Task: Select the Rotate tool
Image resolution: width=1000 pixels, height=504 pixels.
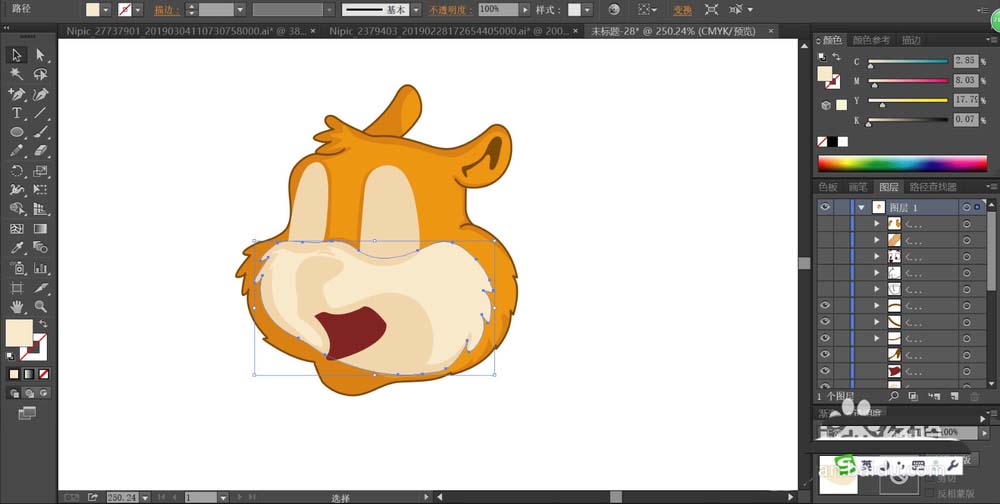Action: point(17,170)
